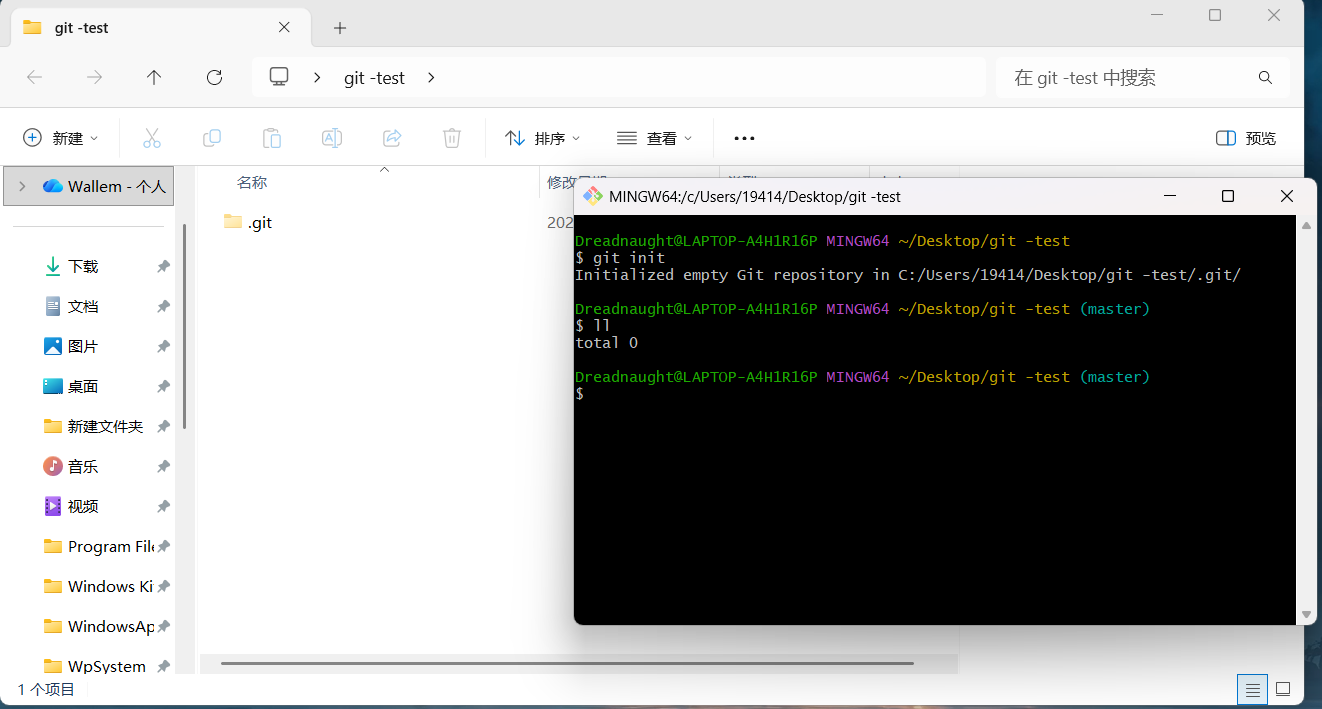Open 文档 in the sidebar
This screenshot has height=709, width=1322.
[83, 306]
